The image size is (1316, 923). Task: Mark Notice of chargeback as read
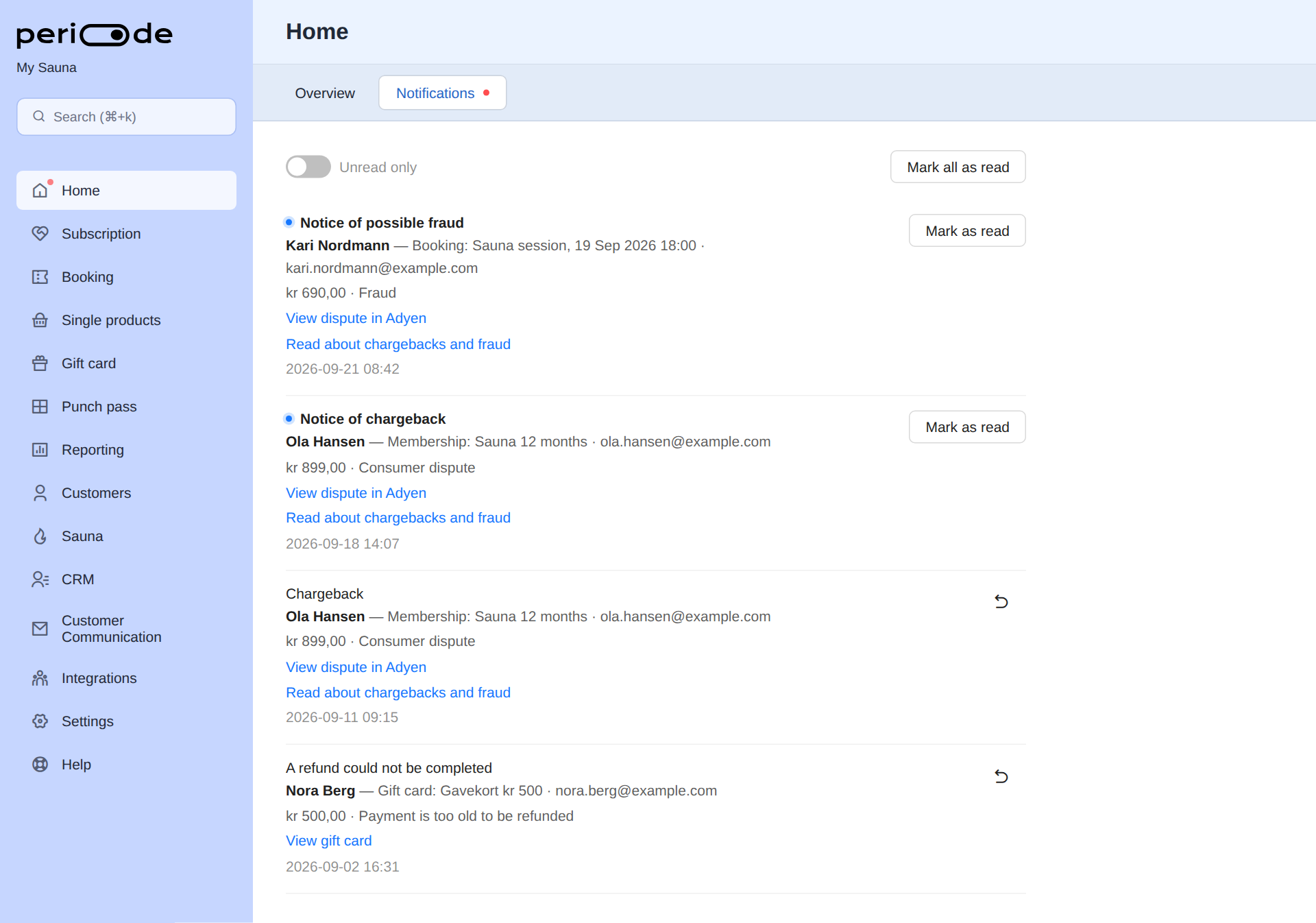click(967, 427)
